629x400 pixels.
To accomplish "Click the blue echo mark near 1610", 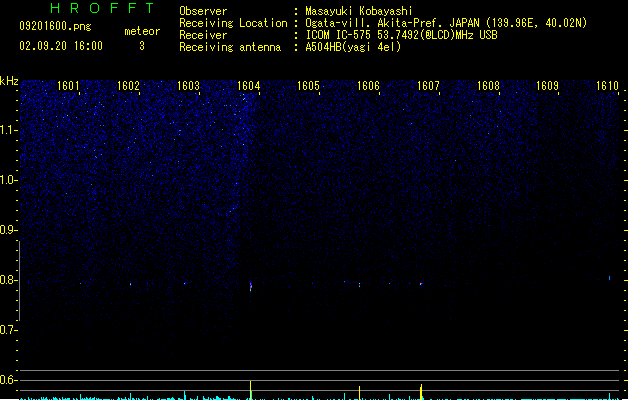I will (609, 278).
